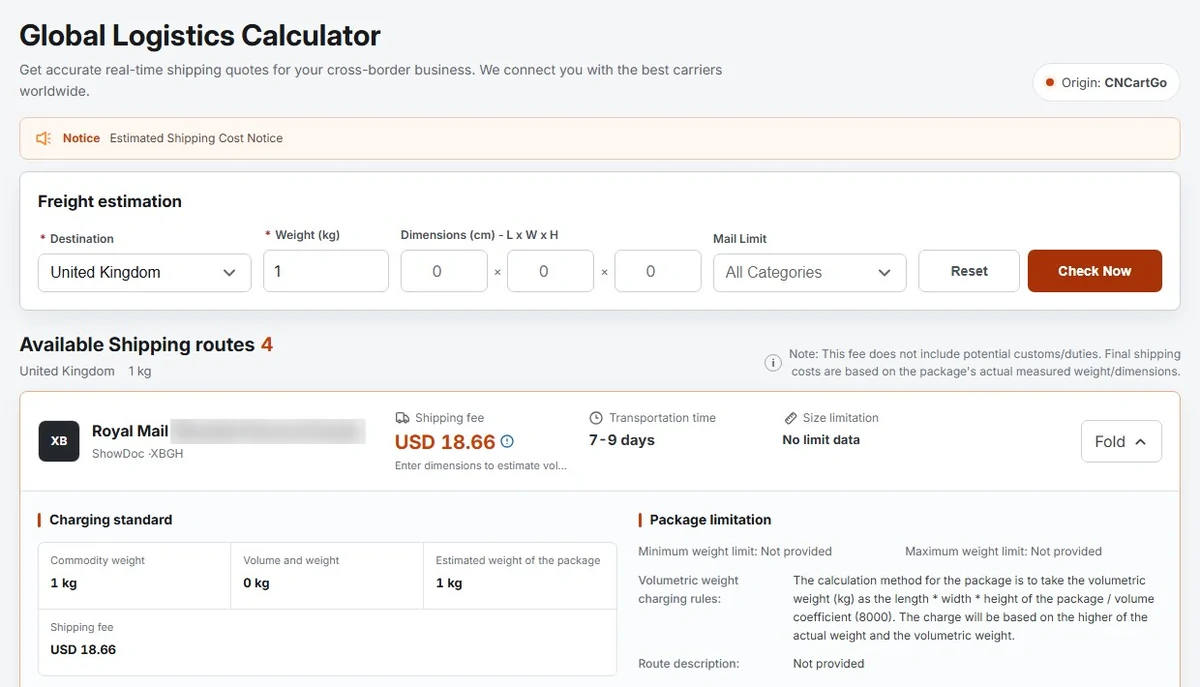Click Minimum weight limit: Not provided

click(x=735, y=551)
